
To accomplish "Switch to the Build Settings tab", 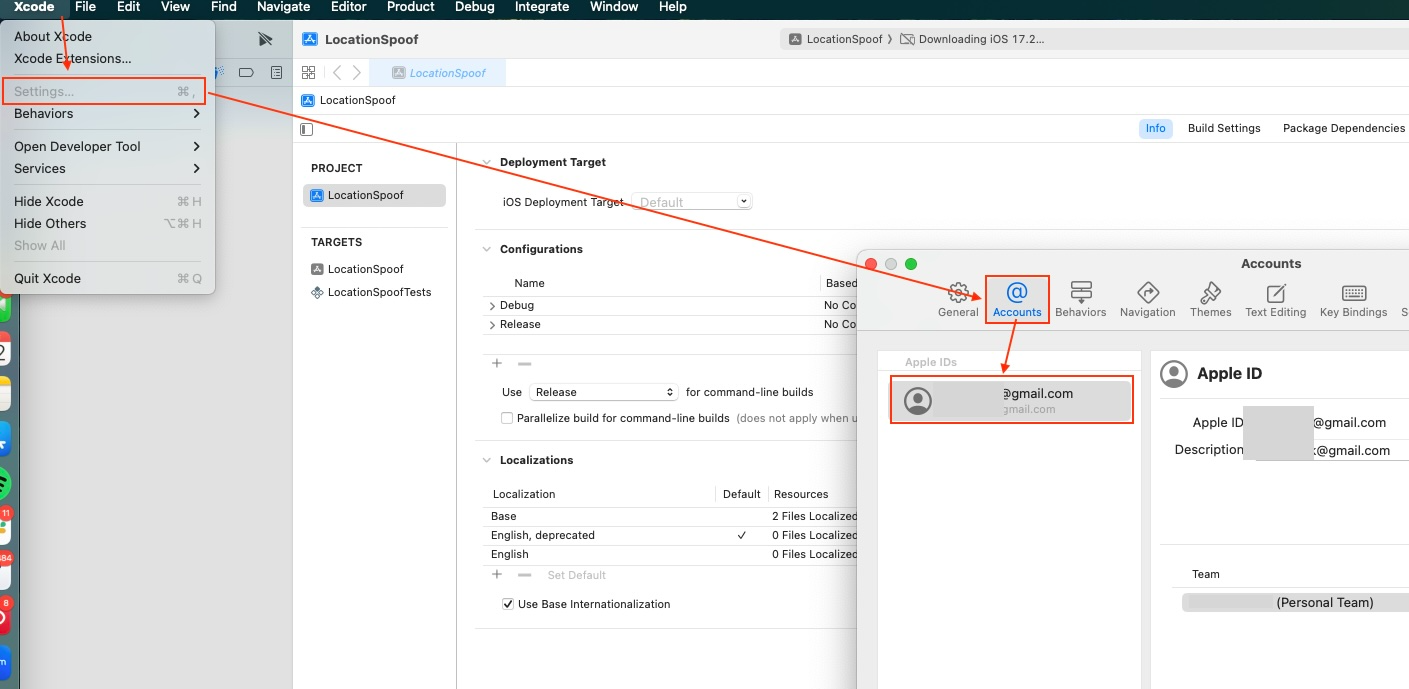I will pyautogui.click(x=1224, y=128).
